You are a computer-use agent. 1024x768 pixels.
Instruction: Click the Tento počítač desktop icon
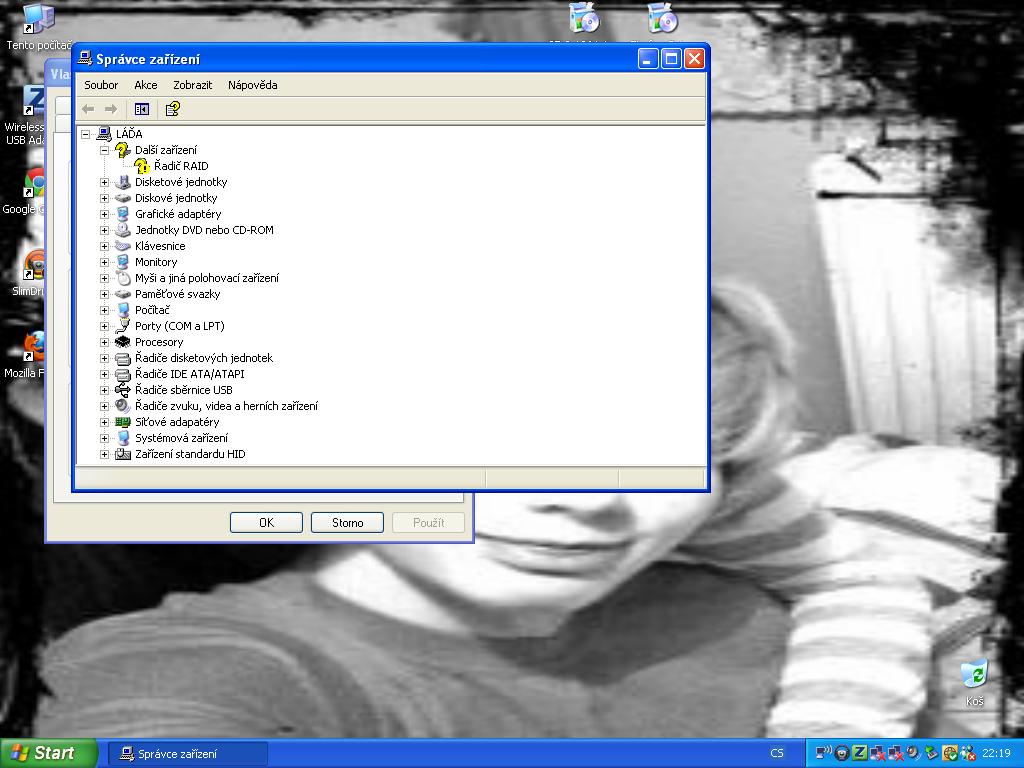coord(38,27)
